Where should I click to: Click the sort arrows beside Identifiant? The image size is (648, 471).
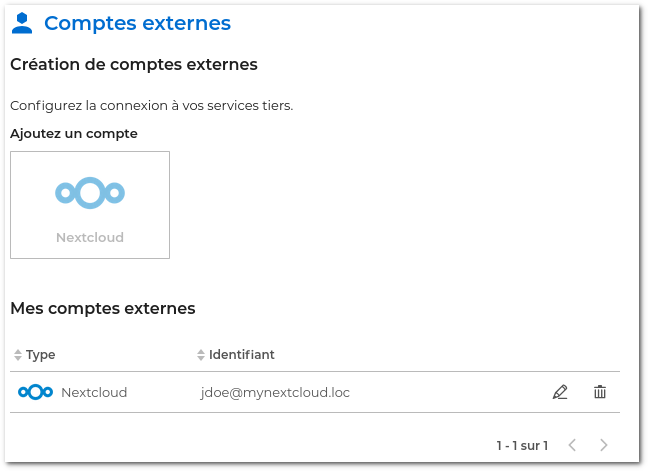coord(200,355)
